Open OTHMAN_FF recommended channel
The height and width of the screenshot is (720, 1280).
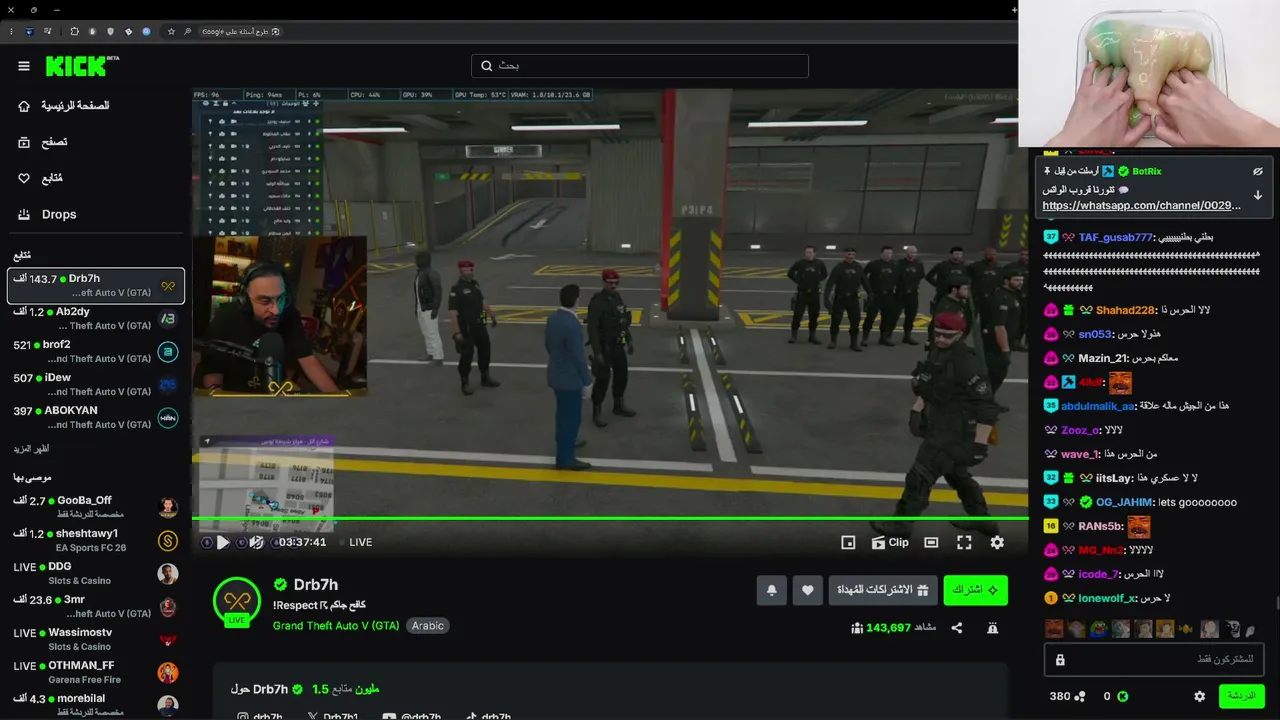click(x=96, y=672)
